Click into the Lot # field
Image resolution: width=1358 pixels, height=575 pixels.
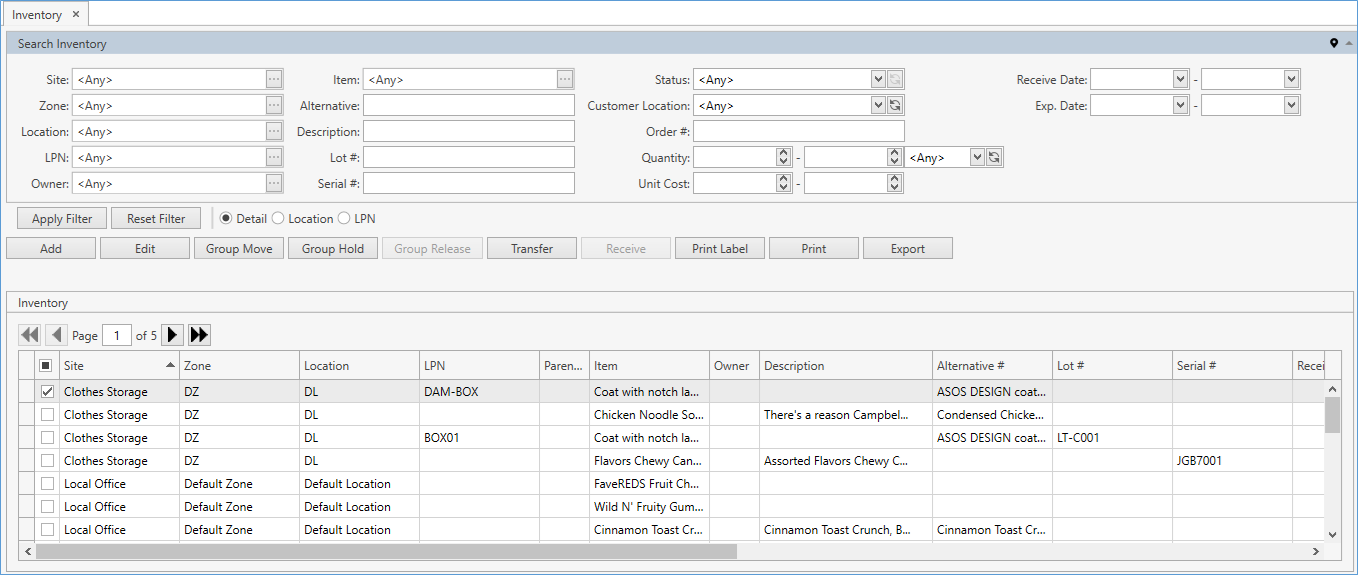pyautogui.click(x=468, y=158)
